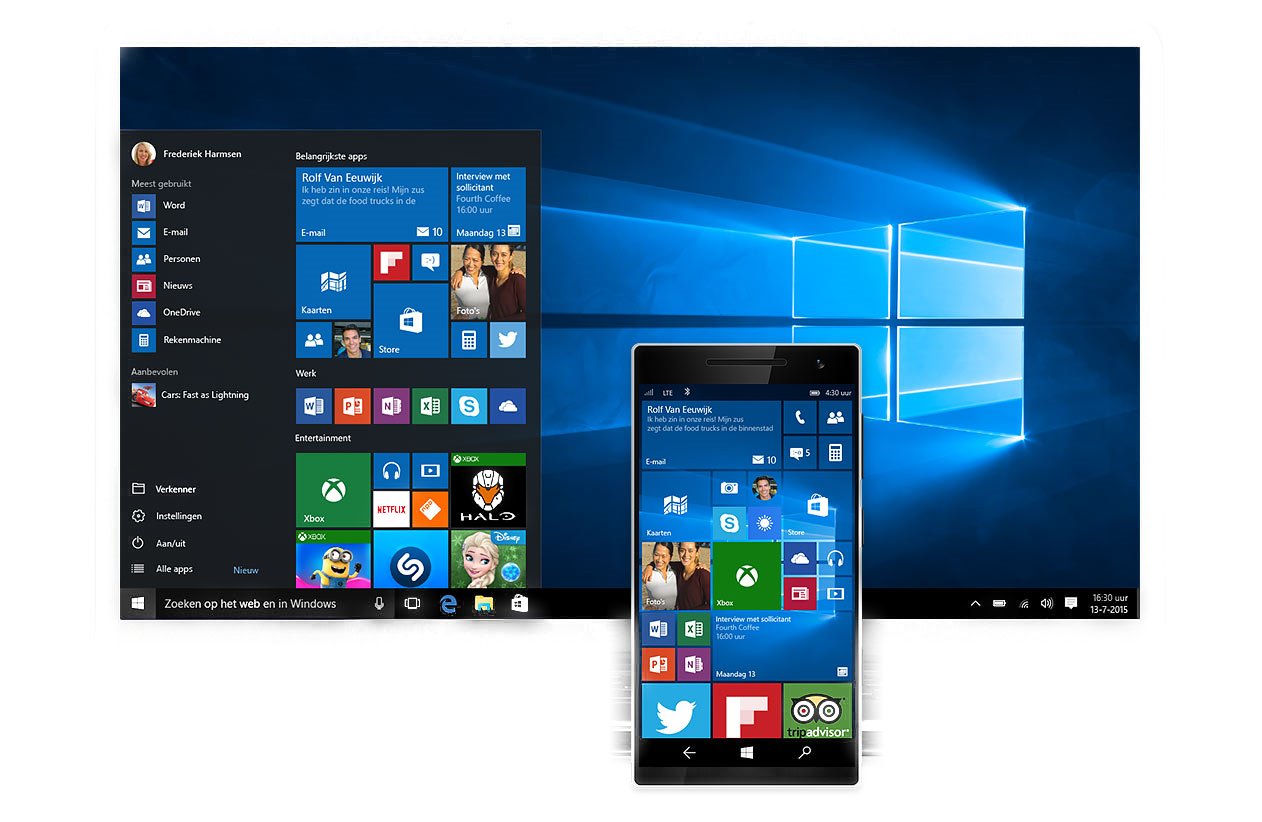Open the Xbox tile on the phone

click(x=746, y=576)
